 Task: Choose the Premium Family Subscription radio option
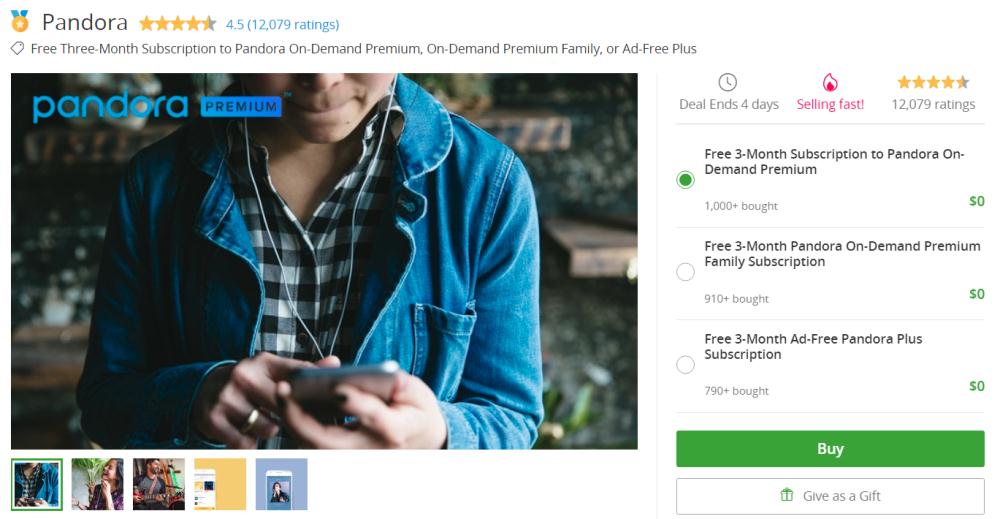[x=685, y=272]
